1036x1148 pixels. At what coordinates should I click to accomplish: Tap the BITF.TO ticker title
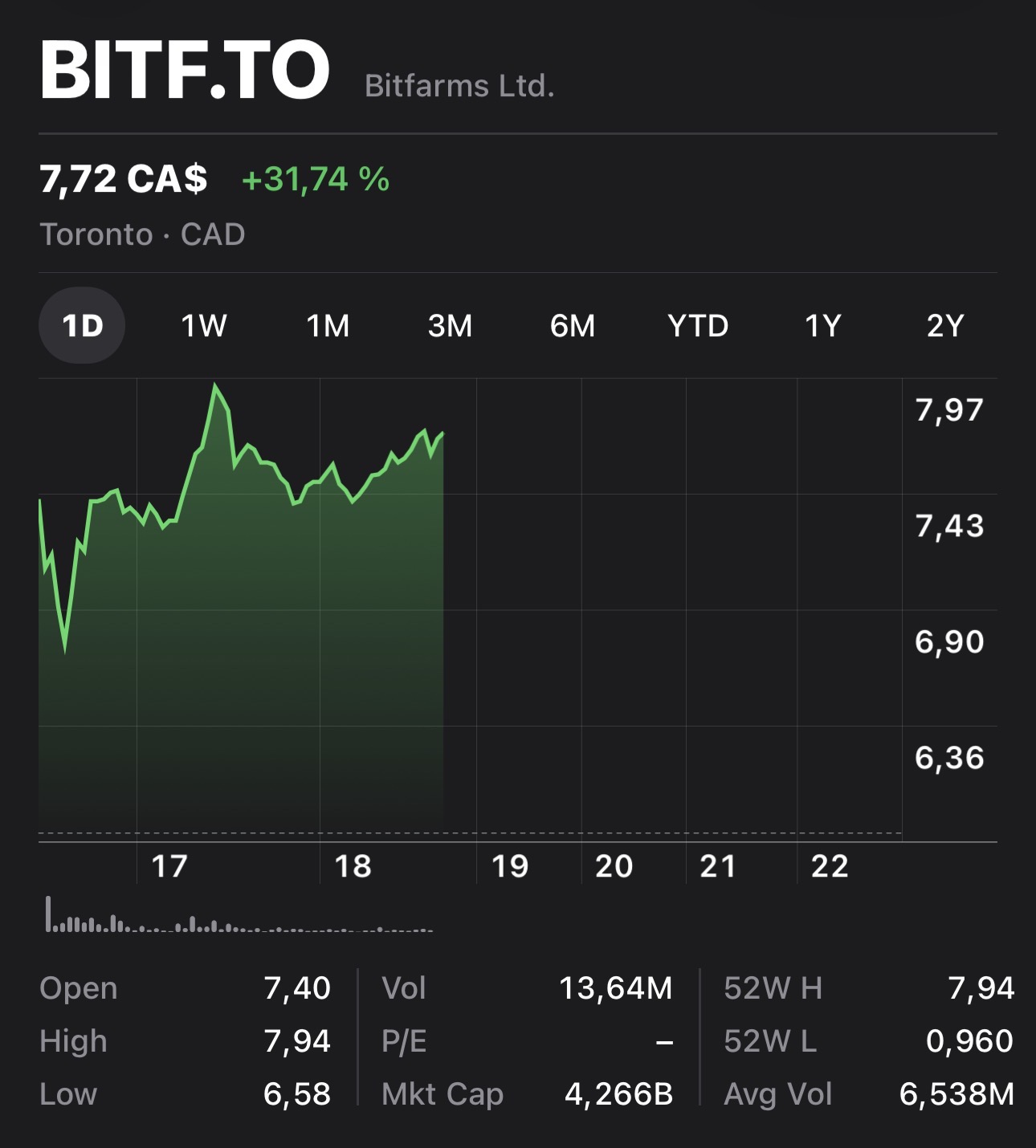tap(185, 71)
